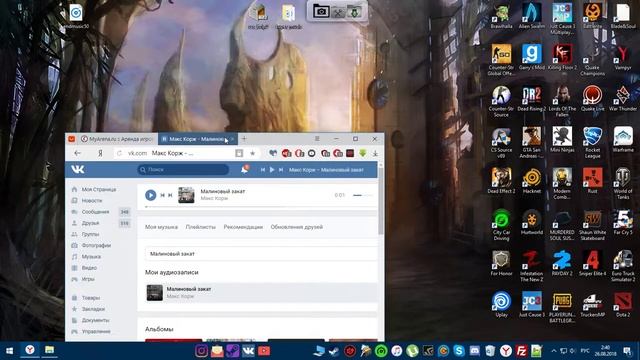Open the World of Tanks desktop shortcut

(622, 184)
